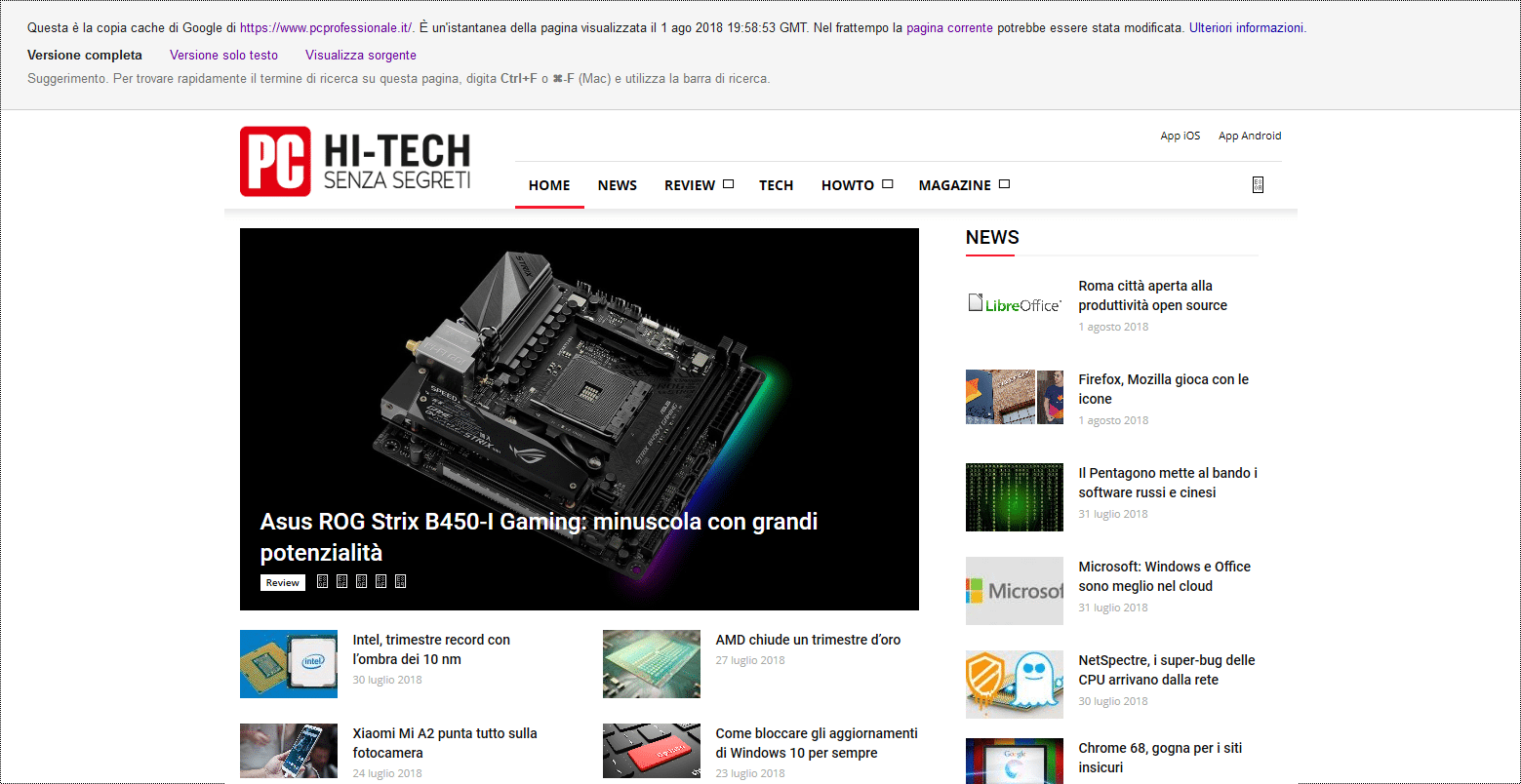Open the Microsoft logo news thumbnail
The width and height of the screenshot is (1521, 784).
[1014, 591]
